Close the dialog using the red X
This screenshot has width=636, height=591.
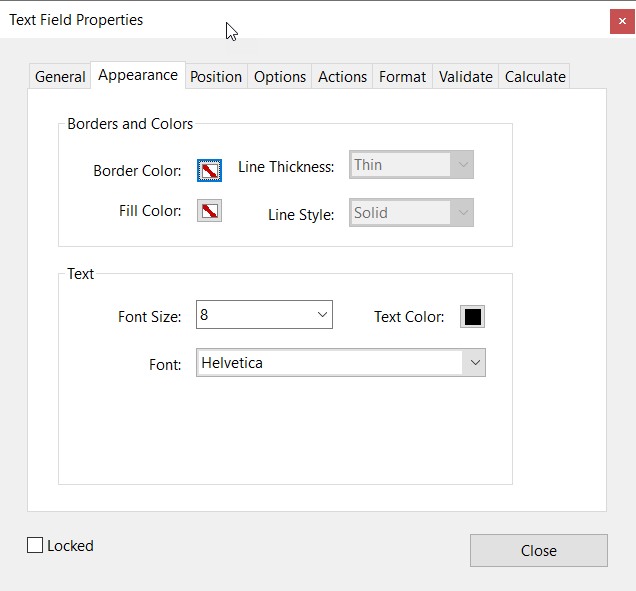pos(622,20)
